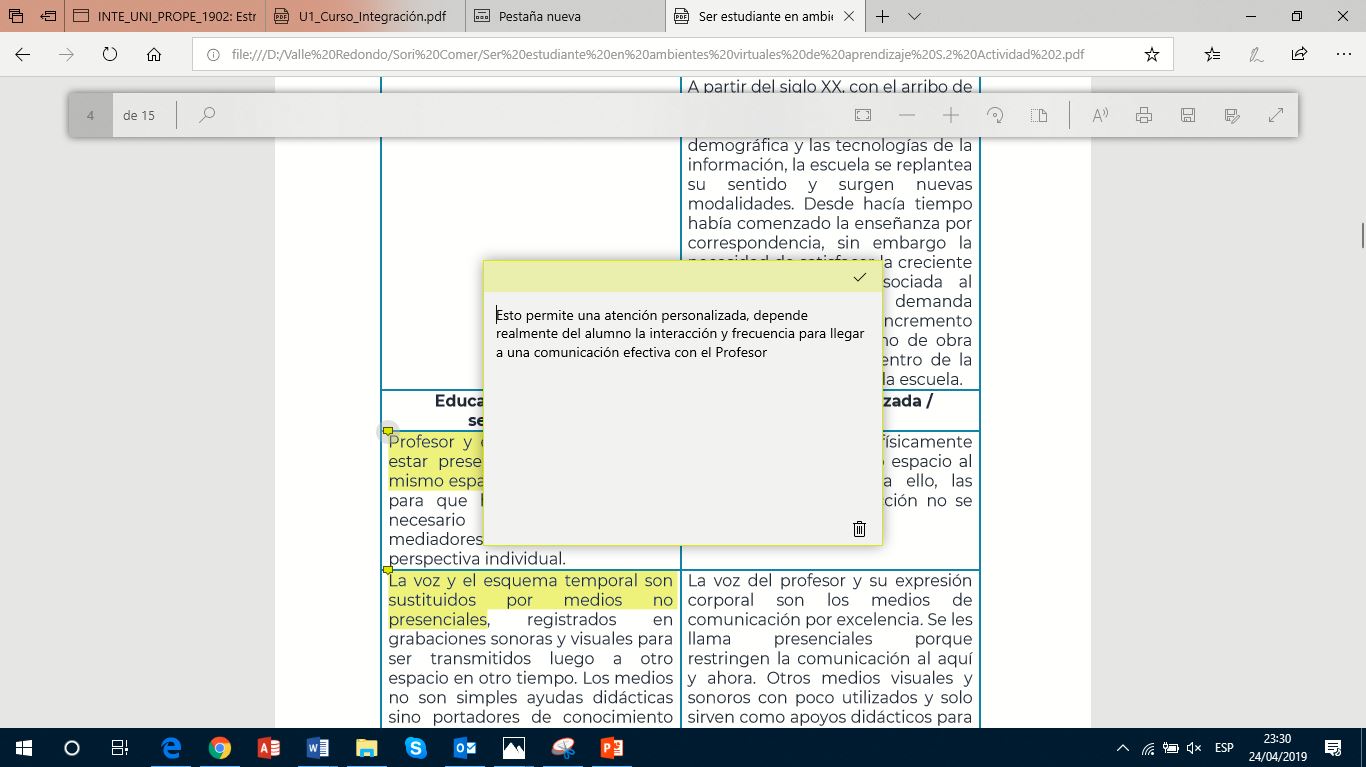The width and height of the screenshot is (1366, 767).
Task: Confirm the note with the checkmark
Action: pos(859,277)
